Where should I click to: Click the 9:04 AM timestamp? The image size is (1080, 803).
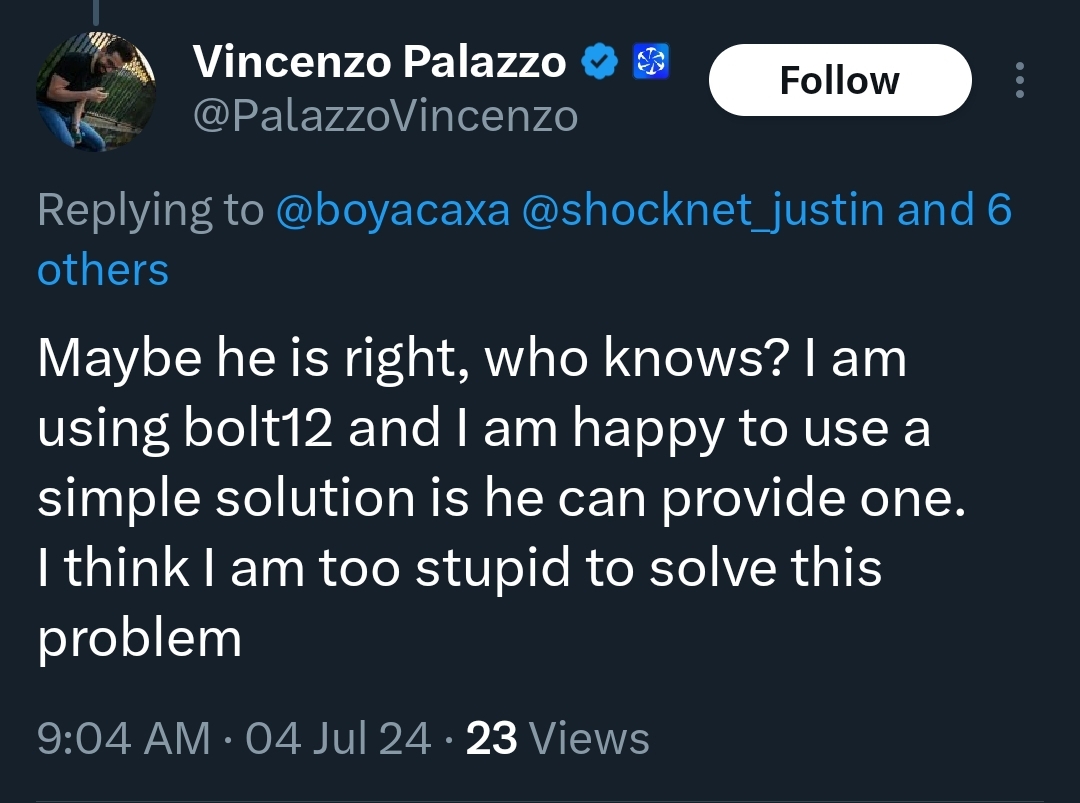[124, 739]
